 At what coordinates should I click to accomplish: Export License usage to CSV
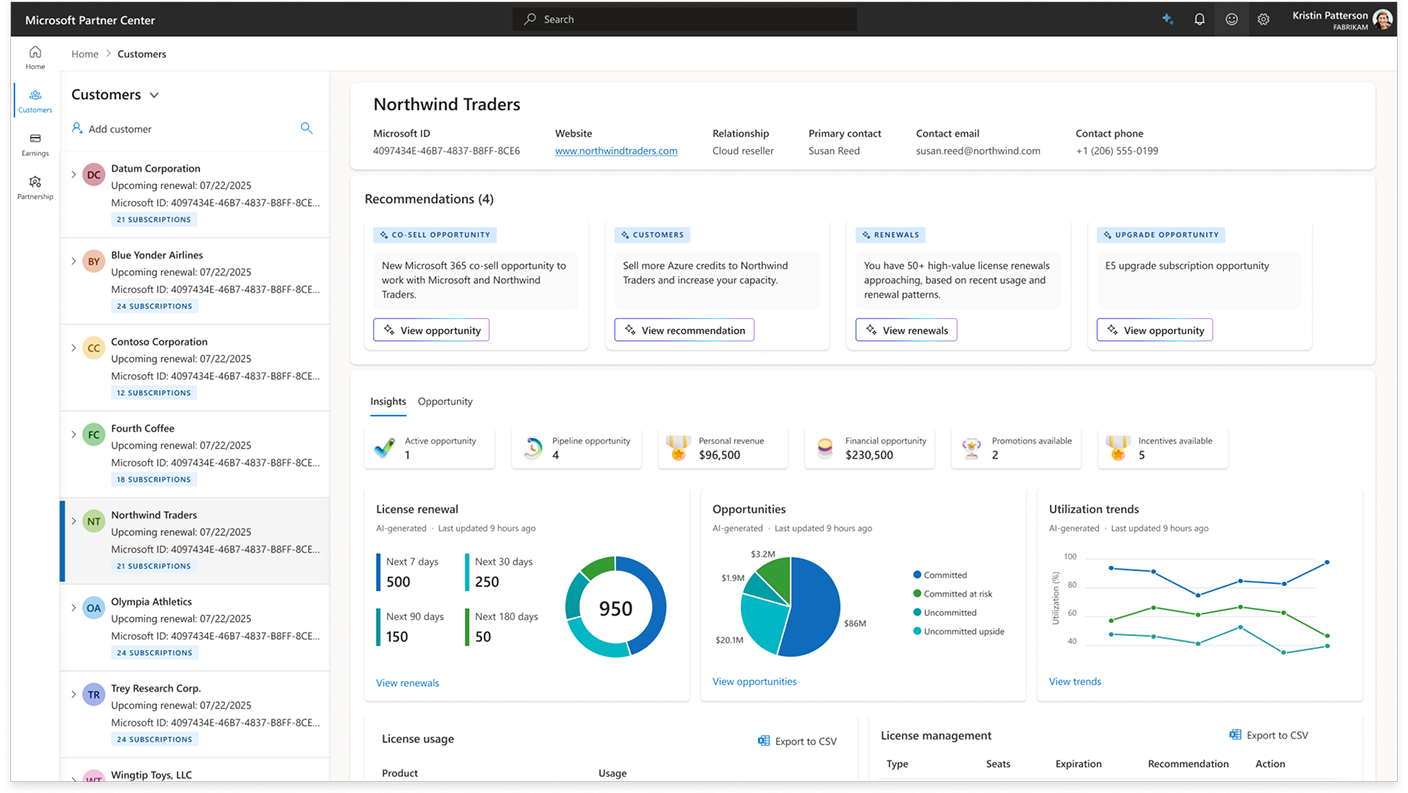(x=797, y=741)
